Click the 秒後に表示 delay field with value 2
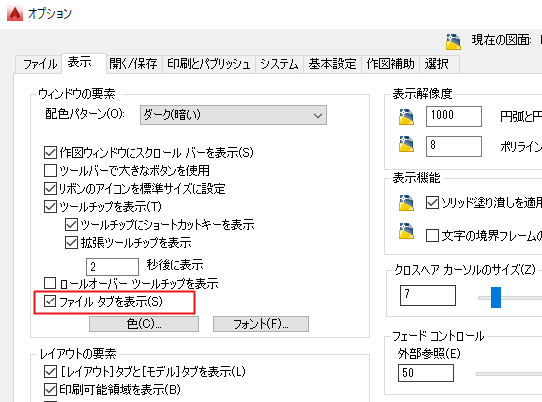 click(112, 267)
